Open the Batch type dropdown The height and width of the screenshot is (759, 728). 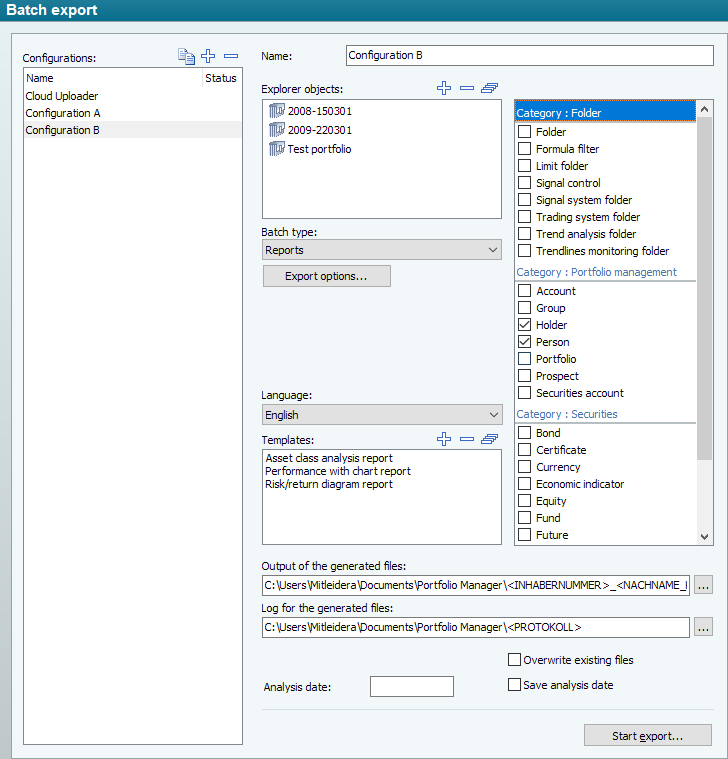(x=381, y=250)
